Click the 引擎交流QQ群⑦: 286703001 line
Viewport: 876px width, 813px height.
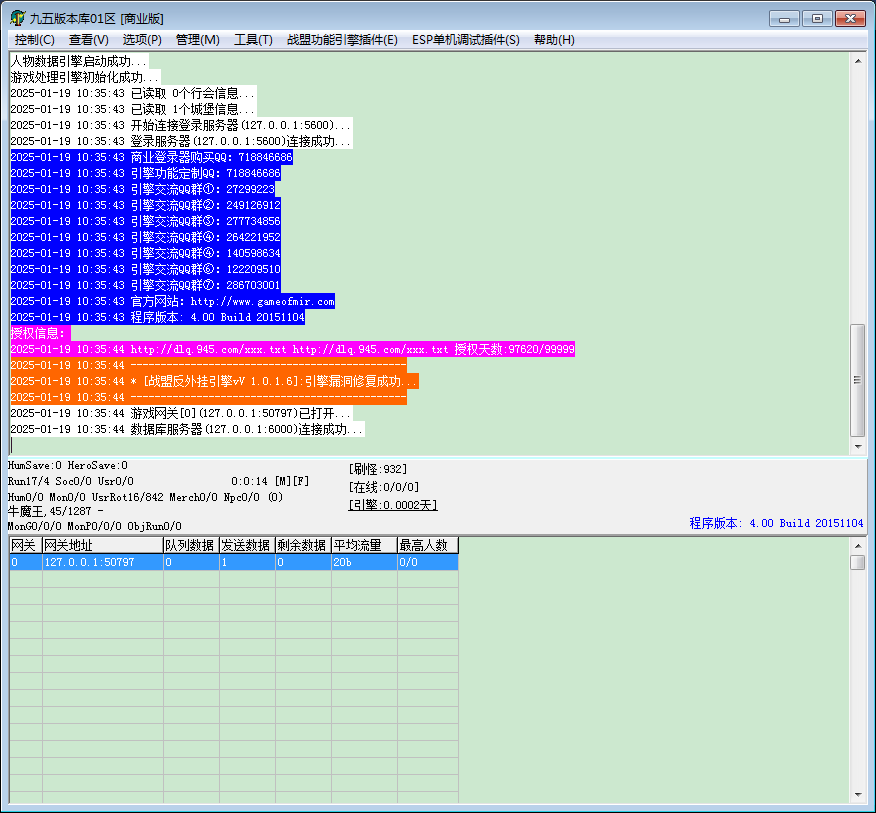pos(146,286)
